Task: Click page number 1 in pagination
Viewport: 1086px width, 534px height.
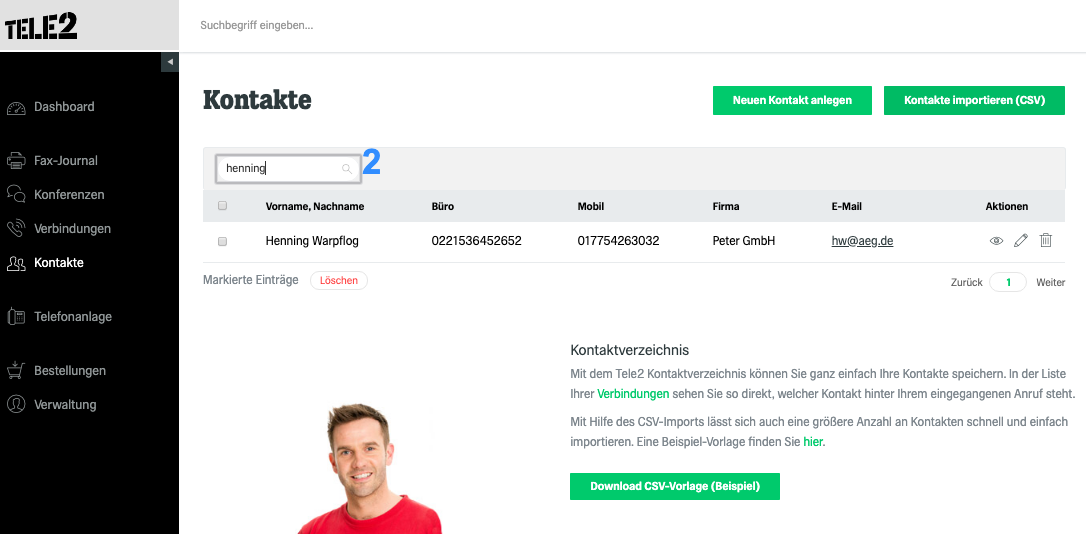Action: (x=1008, y=283)
